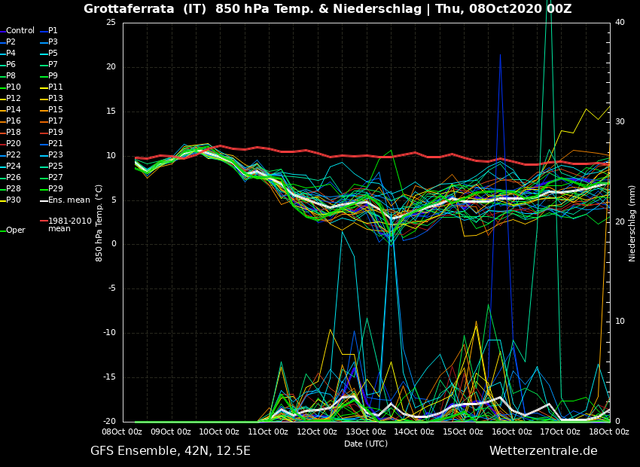
Task: Select legend entry 'P27'
Action: 51,178
